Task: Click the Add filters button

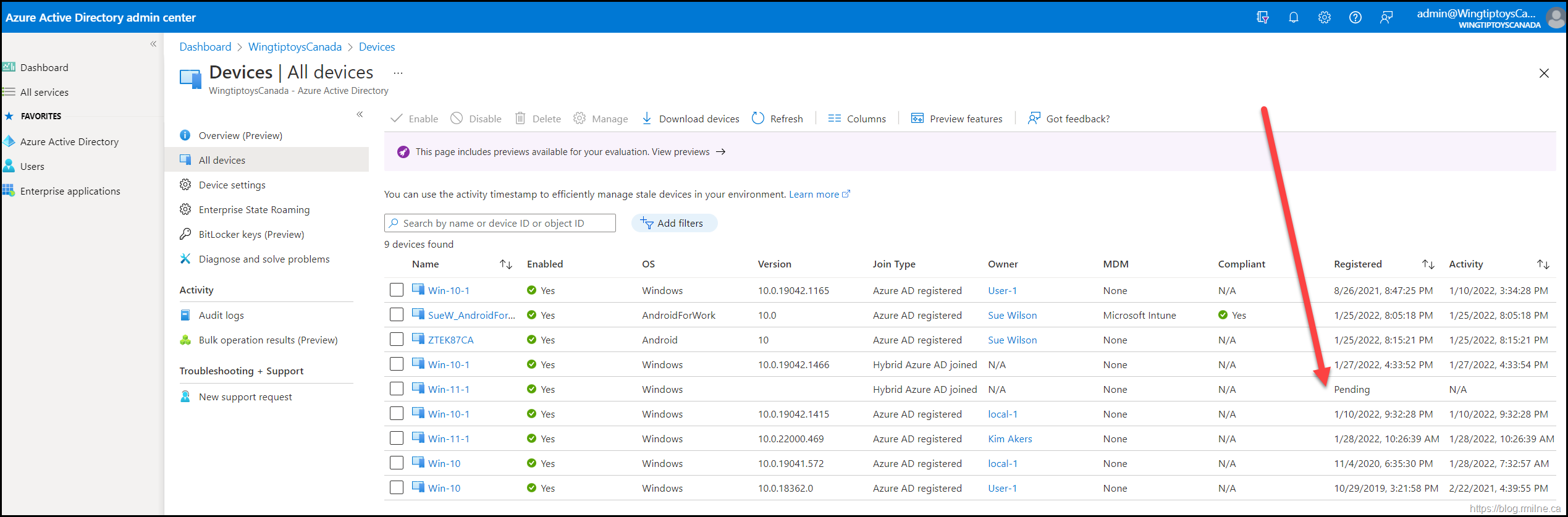Action: click(673, 223)
